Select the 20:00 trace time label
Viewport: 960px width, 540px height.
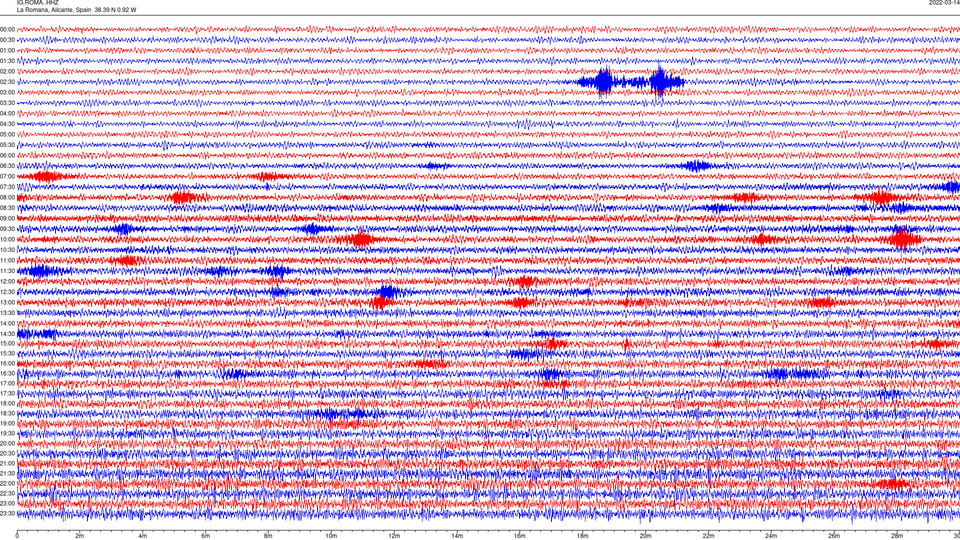point(7,443)
